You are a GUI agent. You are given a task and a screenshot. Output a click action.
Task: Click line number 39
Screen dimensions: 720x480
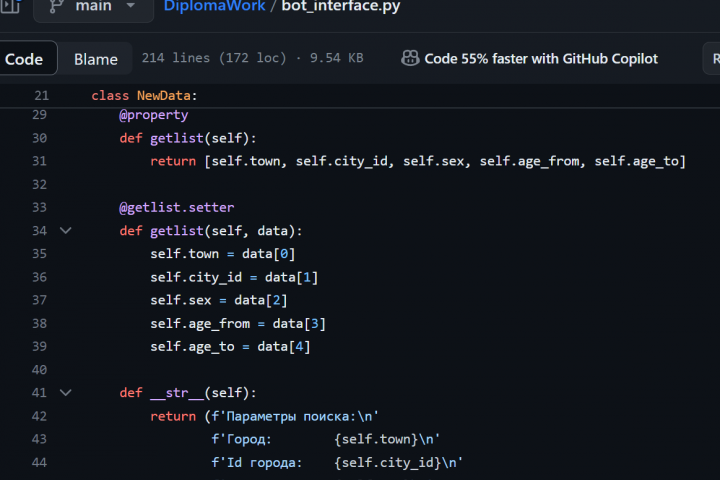pos(39,346)
